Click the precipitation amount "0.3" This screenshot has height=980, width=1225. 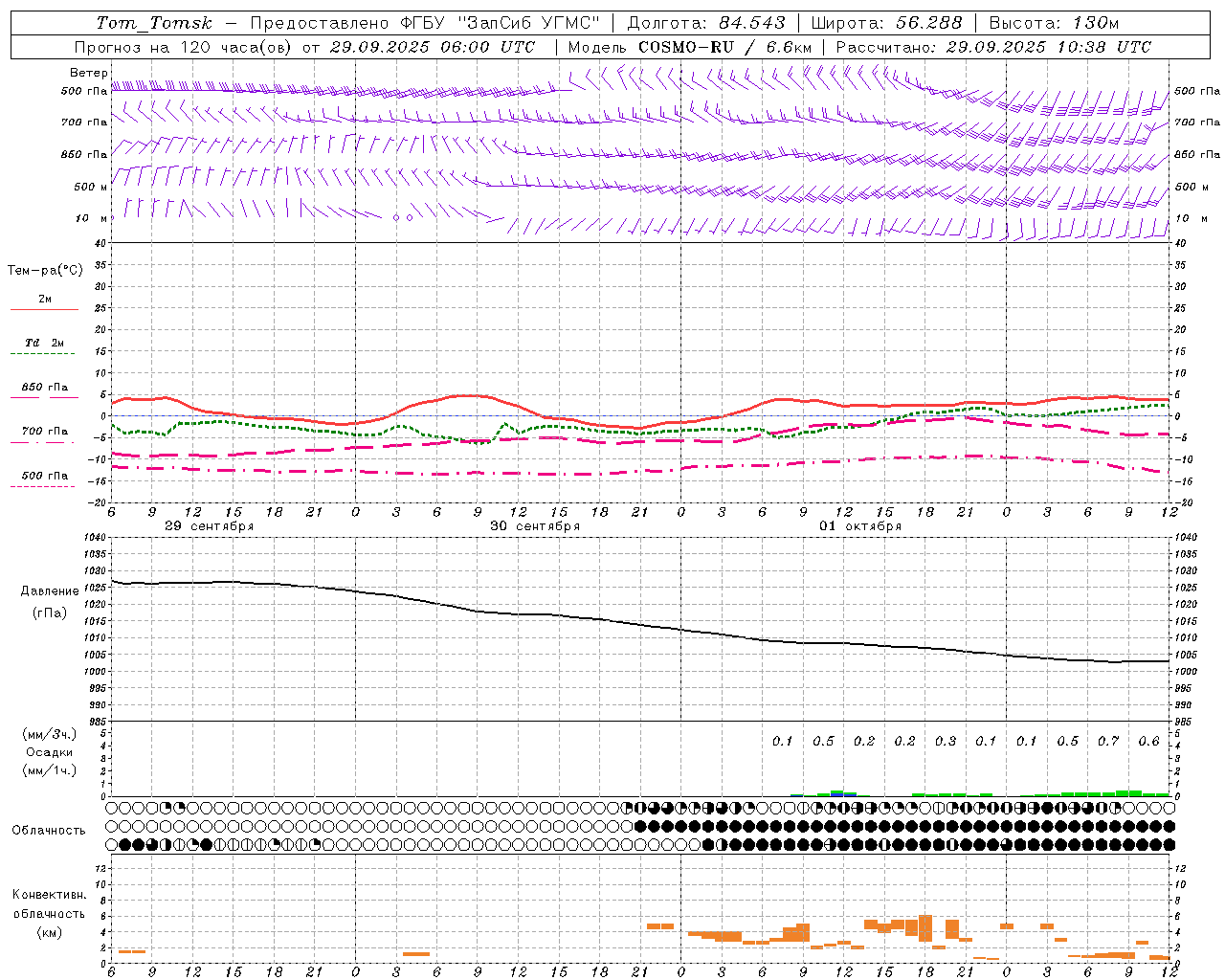(946, 741)
